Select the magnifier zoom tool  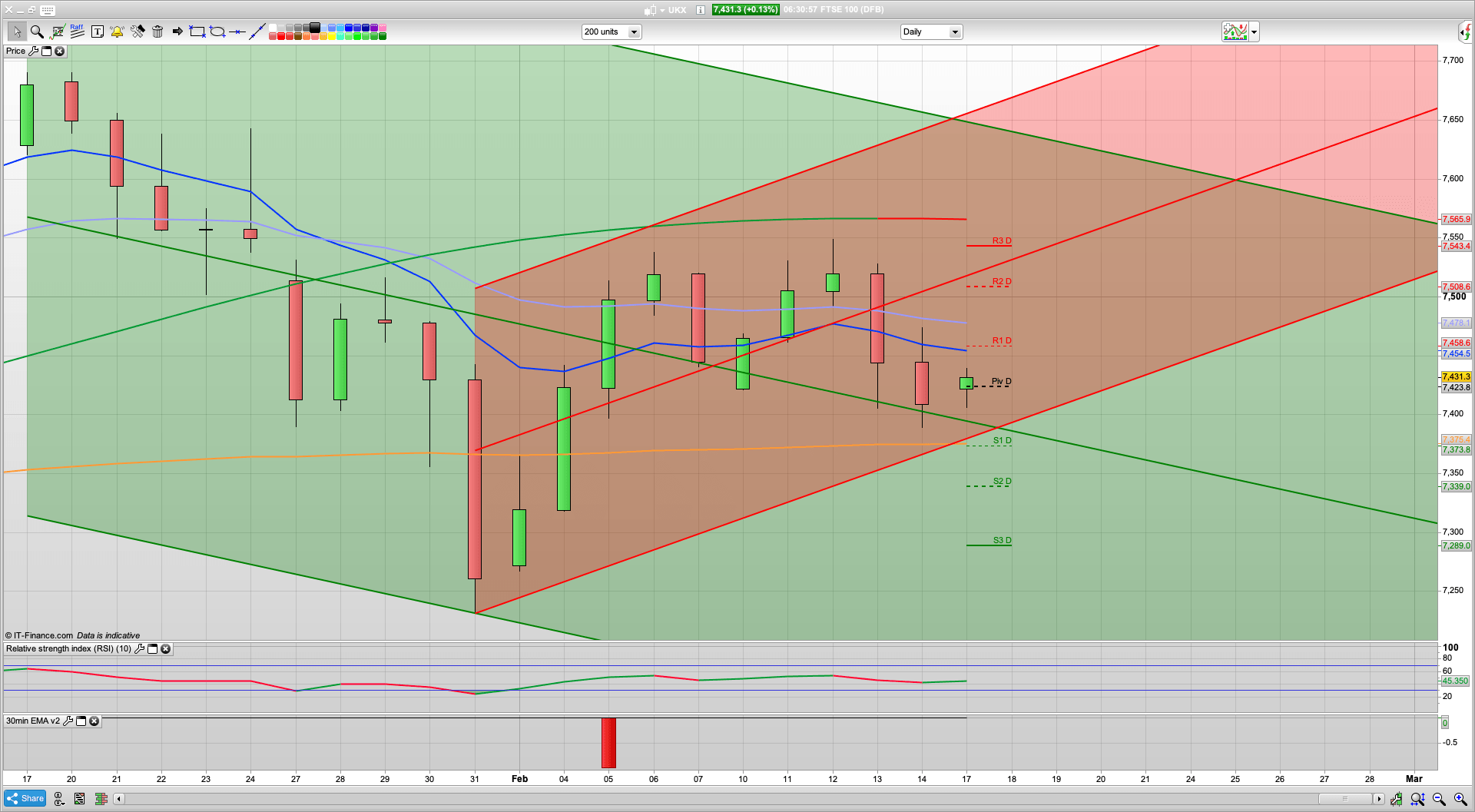[36, 31]
